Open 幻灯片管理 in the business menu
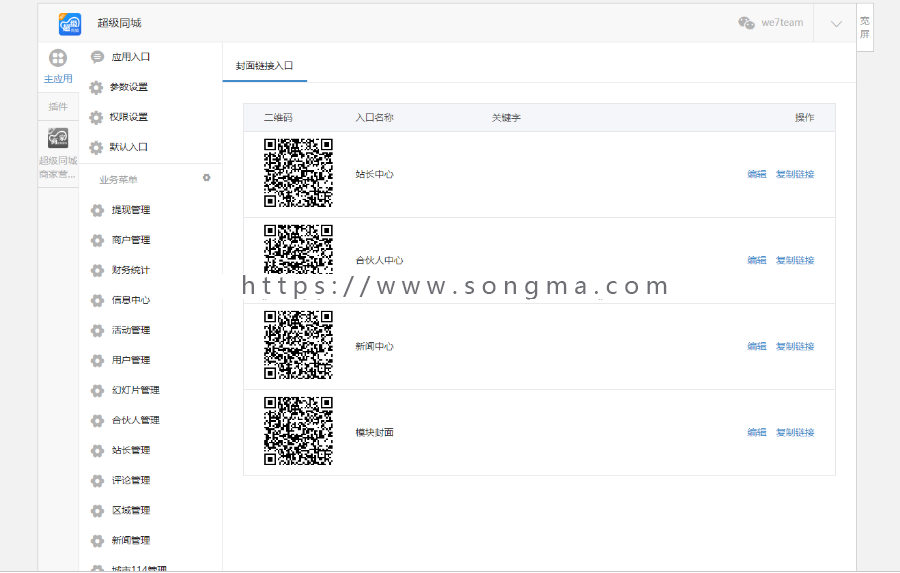The image size is (900, 573). [x=135, y=390]
